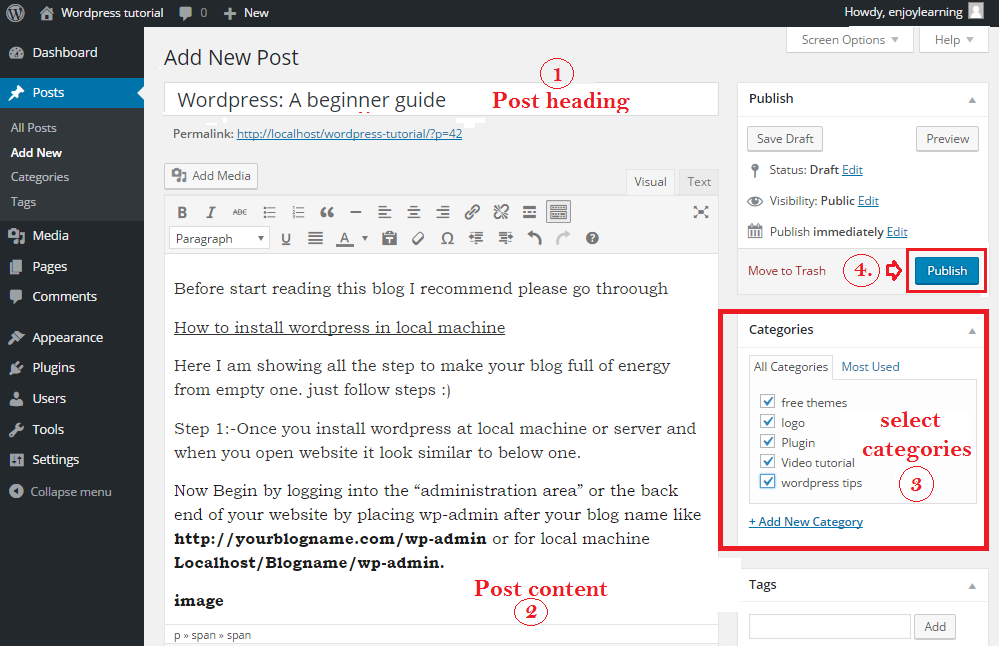The width and height of the screenshot is (999, 646).
Task: Switch to the Text editor tab
Action: point(699,182)
